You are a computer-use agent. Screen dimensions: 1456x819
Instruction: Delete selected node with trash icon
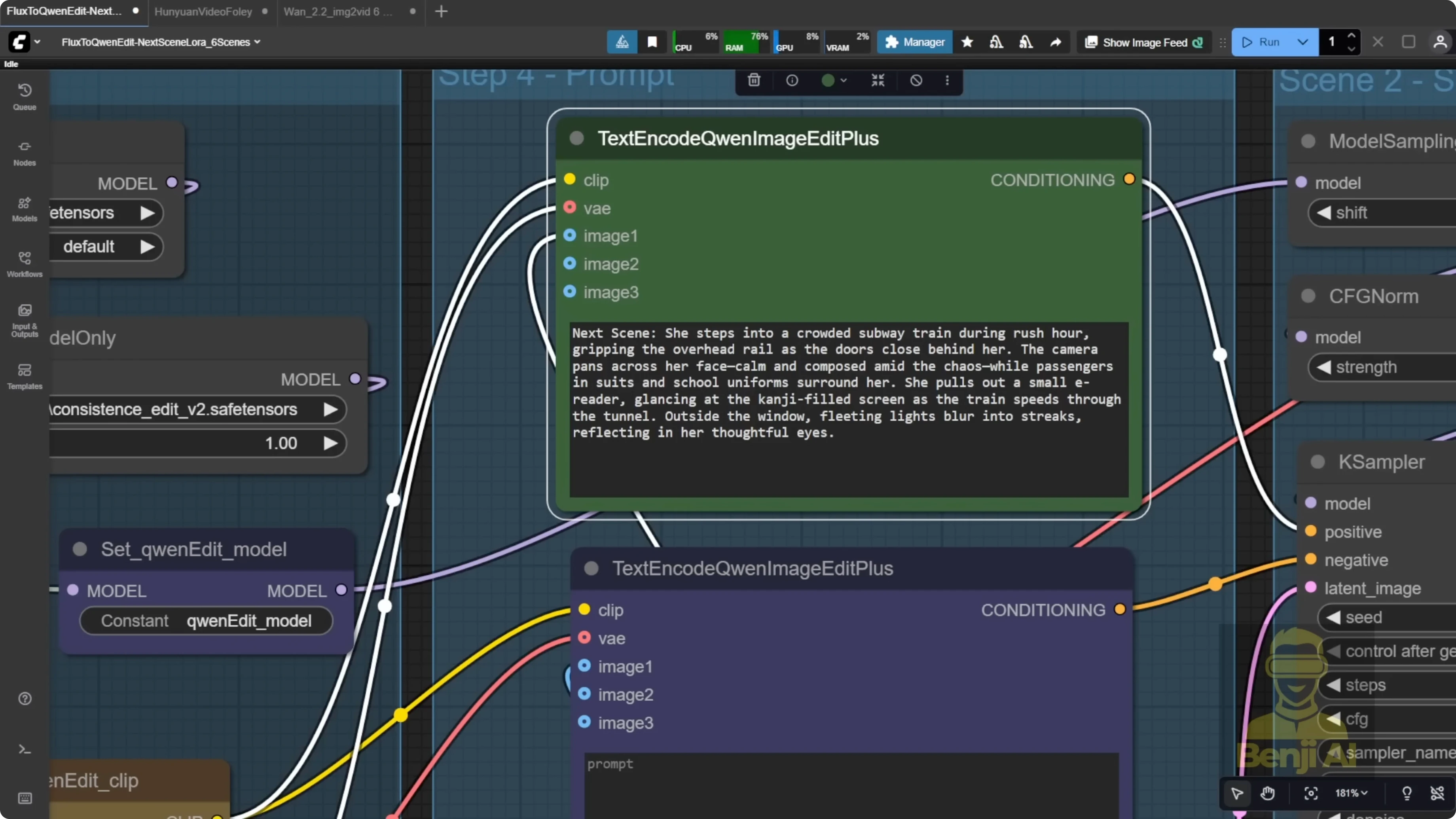pos(753,80)
